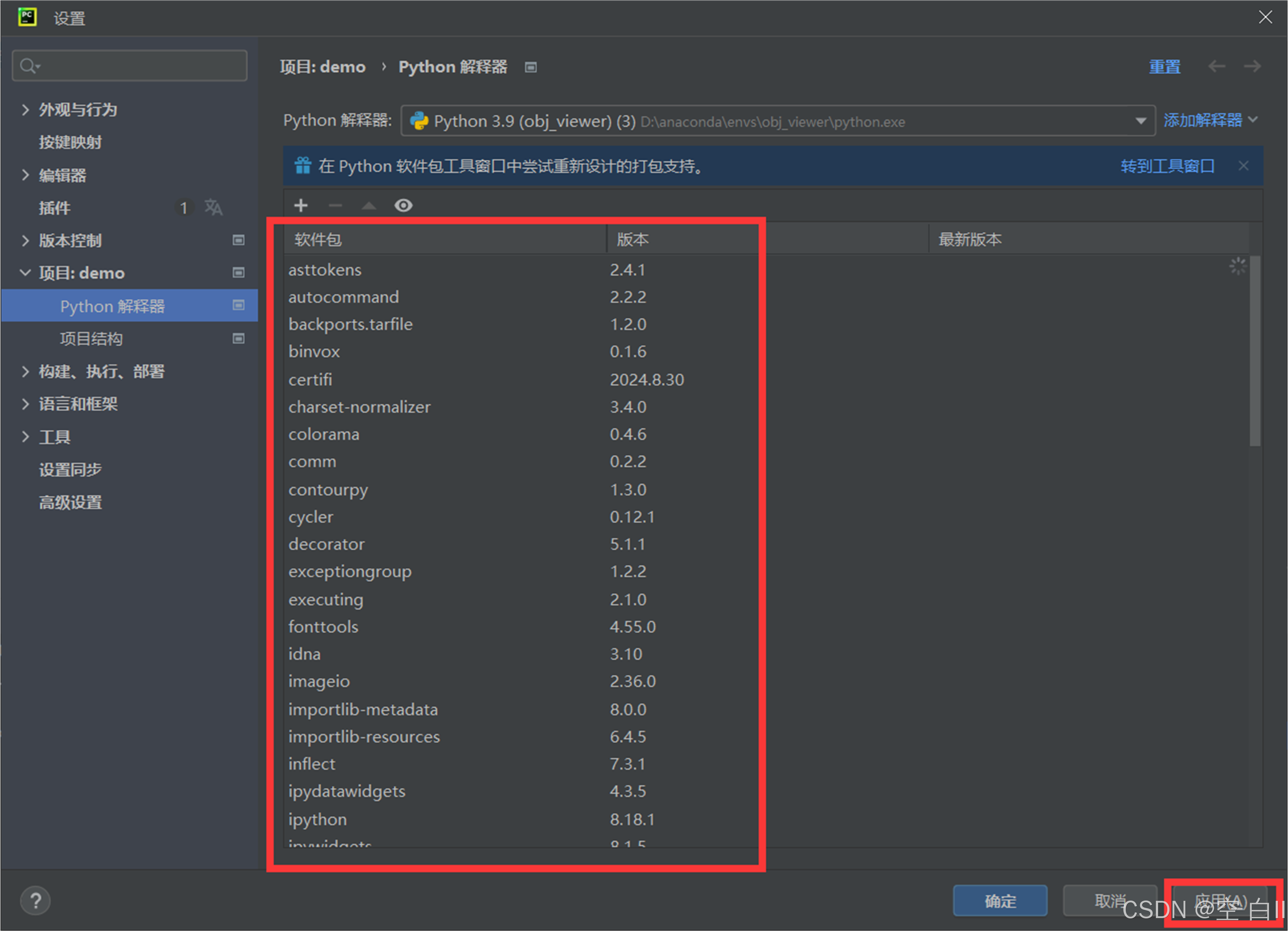
Task: Collapse the 项目: demo tree node
Action: coord(25,273)
